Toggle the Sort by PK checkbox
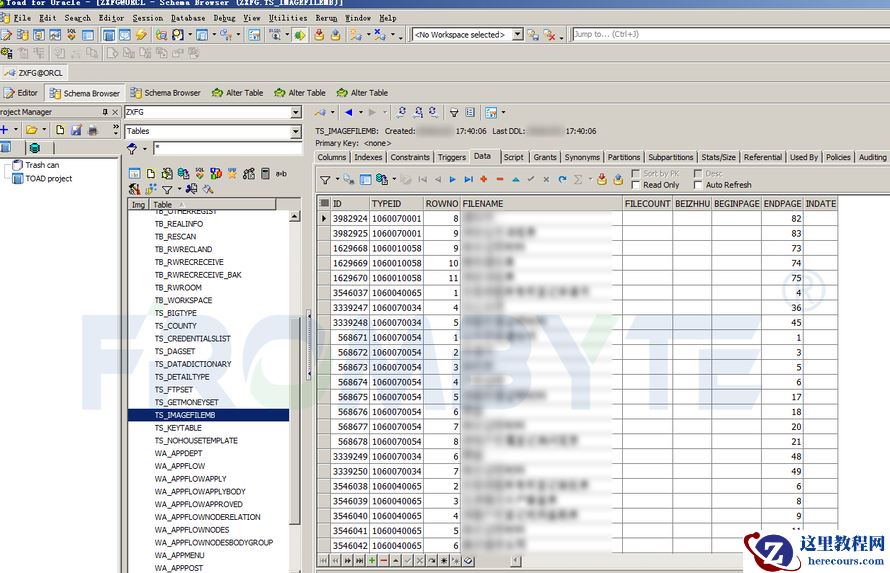The width and height of the screenshot is (890, 573). pyautogui.click(x=636, y=173)
